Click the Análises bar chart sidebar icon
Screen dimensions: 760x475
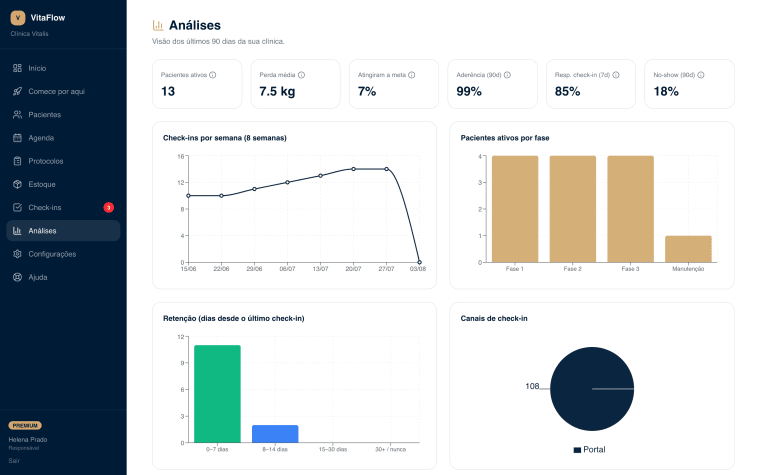[17, 231]
